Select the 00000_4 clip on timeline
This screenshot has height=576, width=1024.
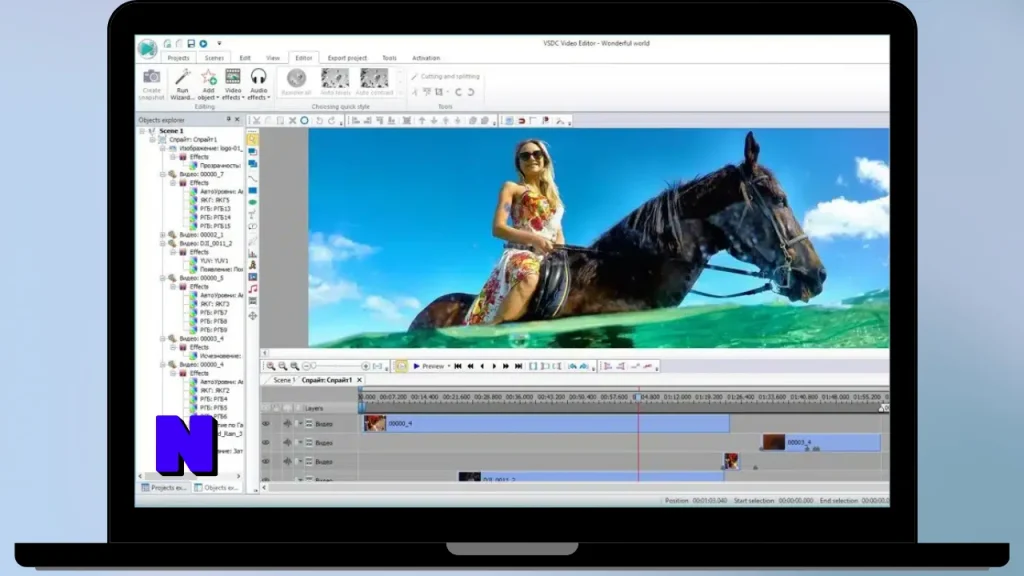pyautogui.click(x=546, y=424)
